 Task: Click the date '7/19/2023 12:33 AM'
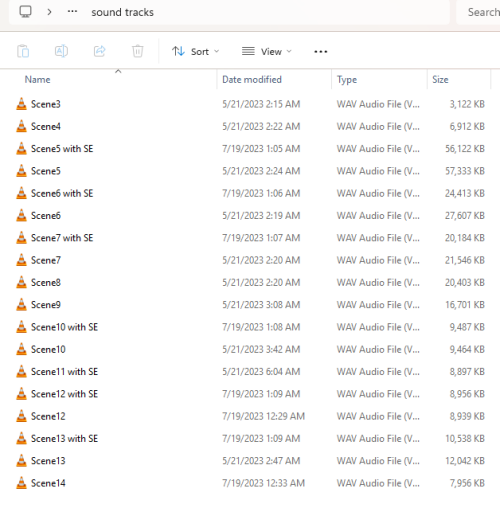264,483
